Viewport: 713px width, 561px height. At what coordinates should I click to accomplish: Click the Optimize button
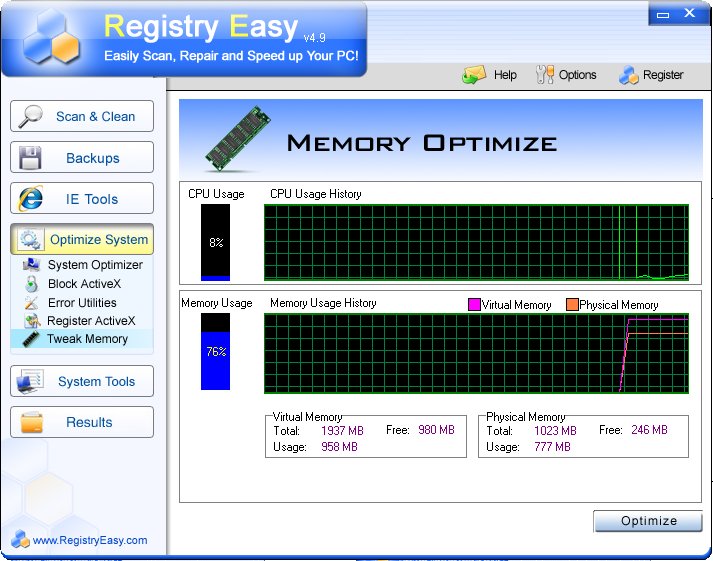[648, 521]
